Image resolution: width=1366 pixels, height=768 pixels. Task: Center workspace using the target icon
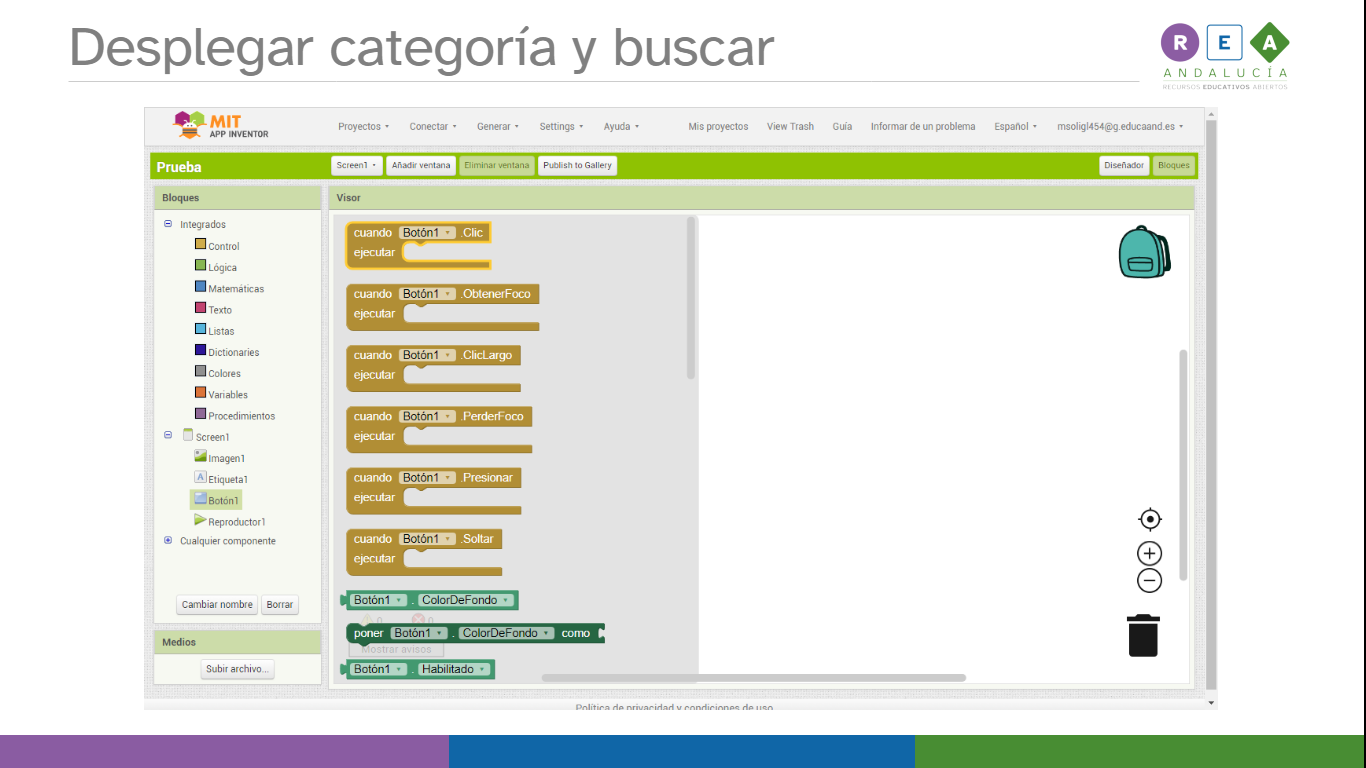pos(1150,519)
